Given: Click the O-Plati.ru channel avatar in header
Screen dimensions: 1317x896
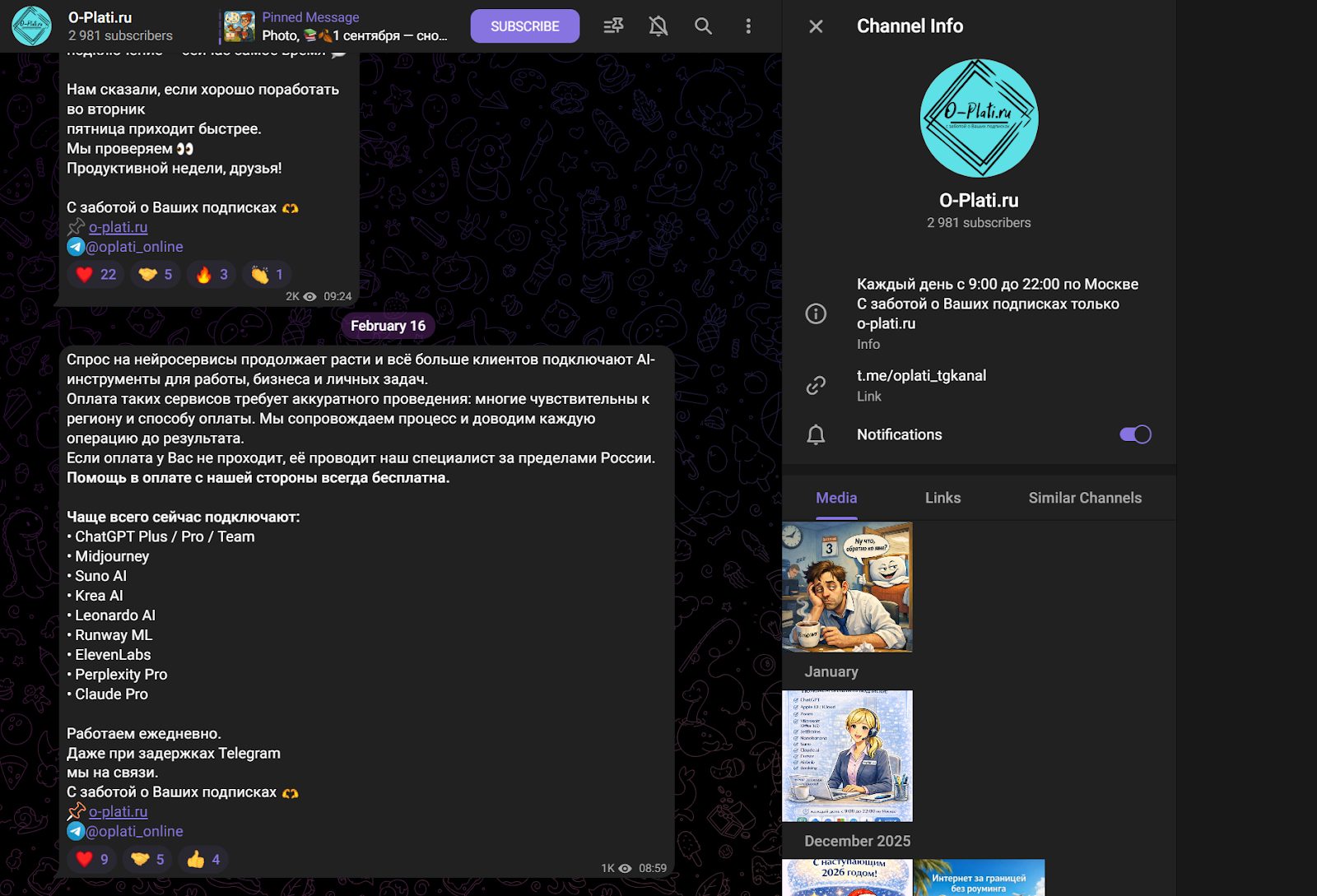Looking at the screenshot, I should click(31, 26).
